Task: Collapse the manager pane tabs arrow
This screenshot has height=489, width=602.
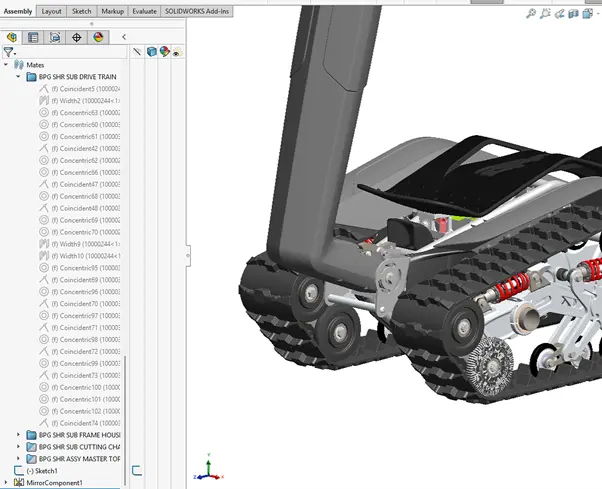Action: pos(124,37)
